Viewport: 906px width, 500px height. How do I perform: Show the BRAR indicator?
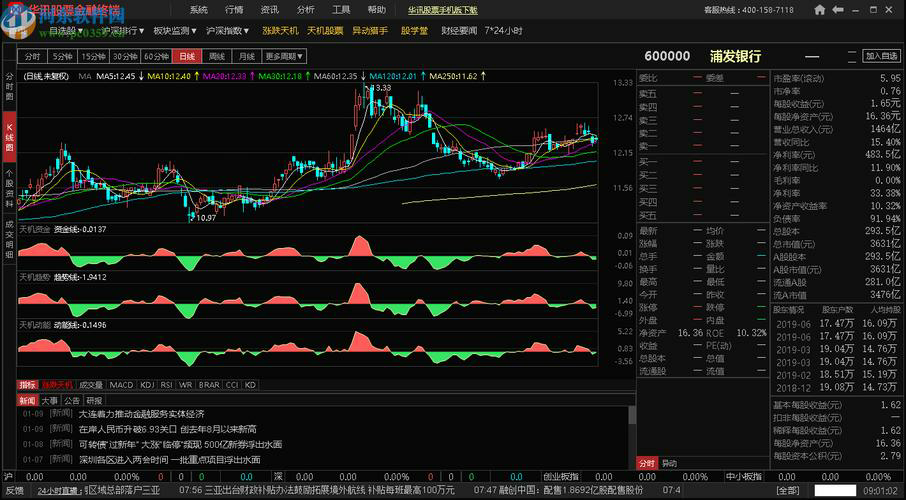pos(209,384)
